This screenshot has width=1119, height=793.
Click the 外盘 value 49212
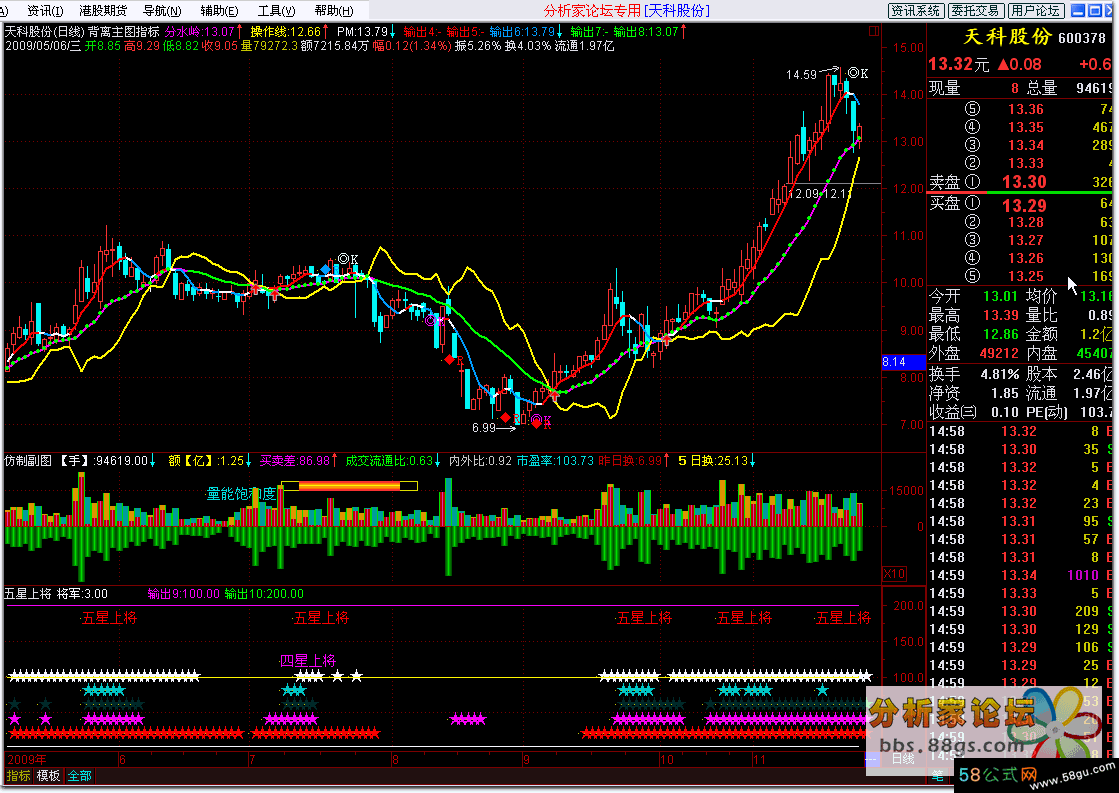[x=999, y=353]
